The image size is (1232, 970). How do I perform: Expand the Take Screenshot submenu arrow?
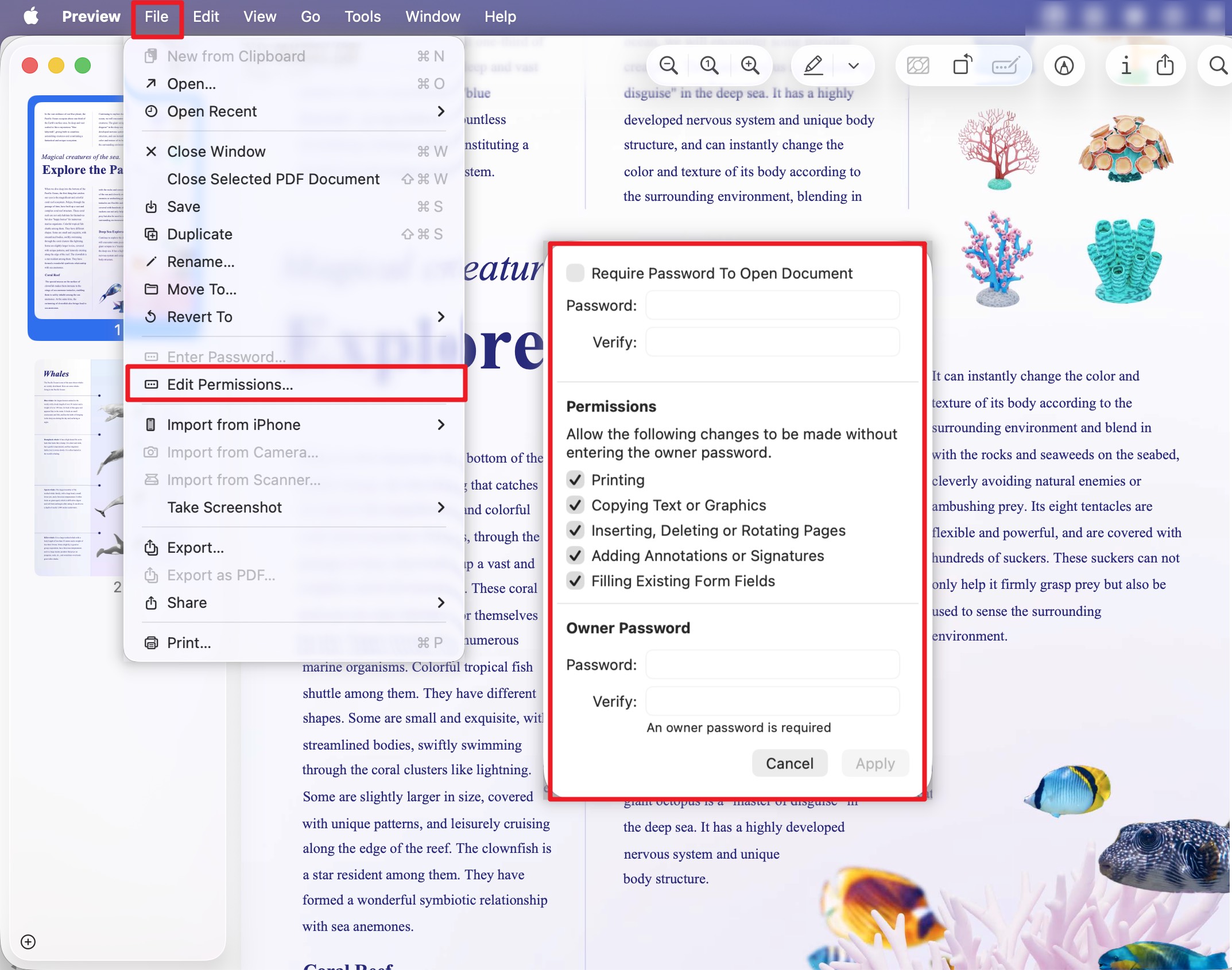[441, 507]
